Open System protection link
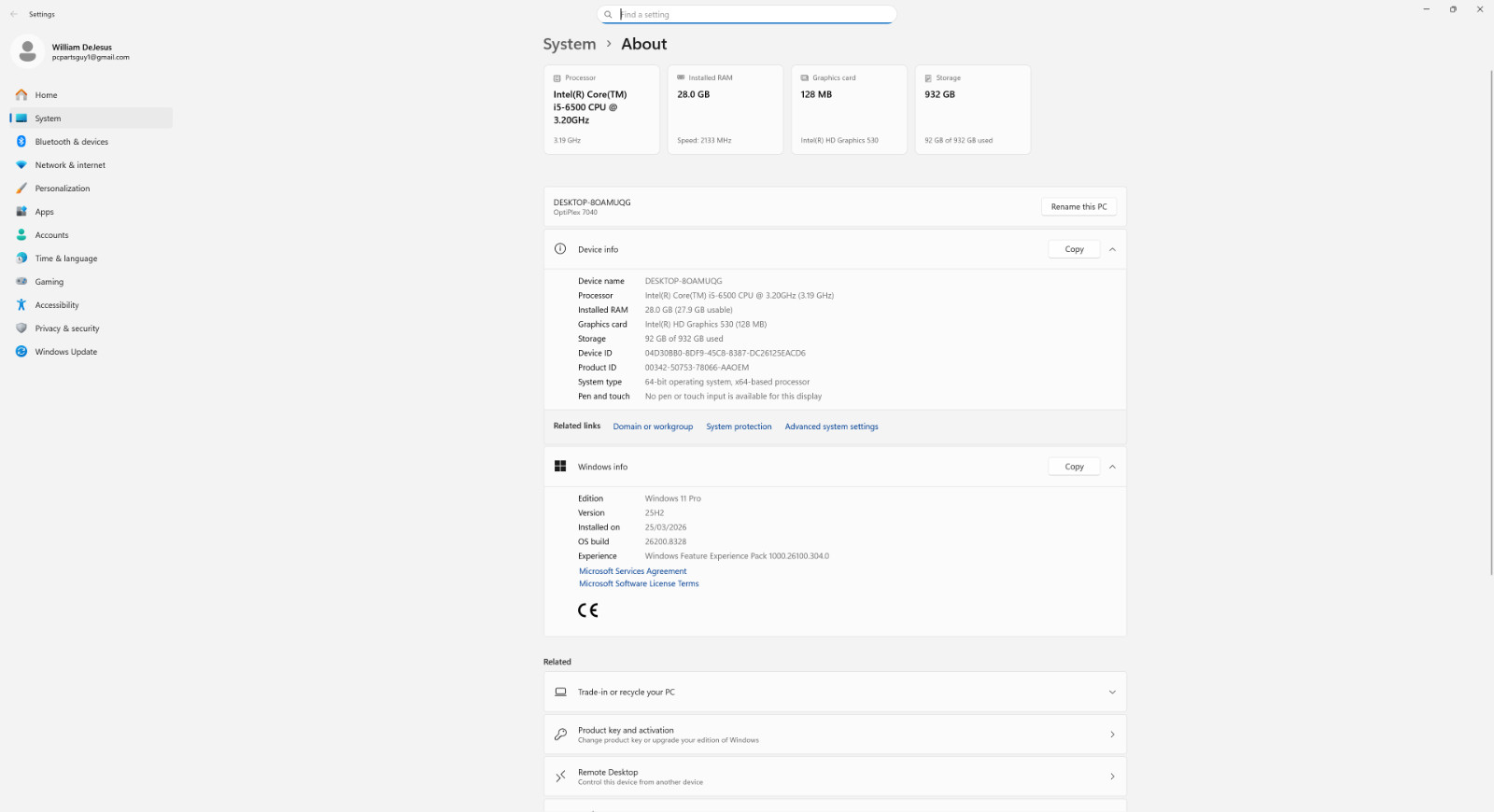This screenshot has width=1494, height=812. tap(739, 427)
